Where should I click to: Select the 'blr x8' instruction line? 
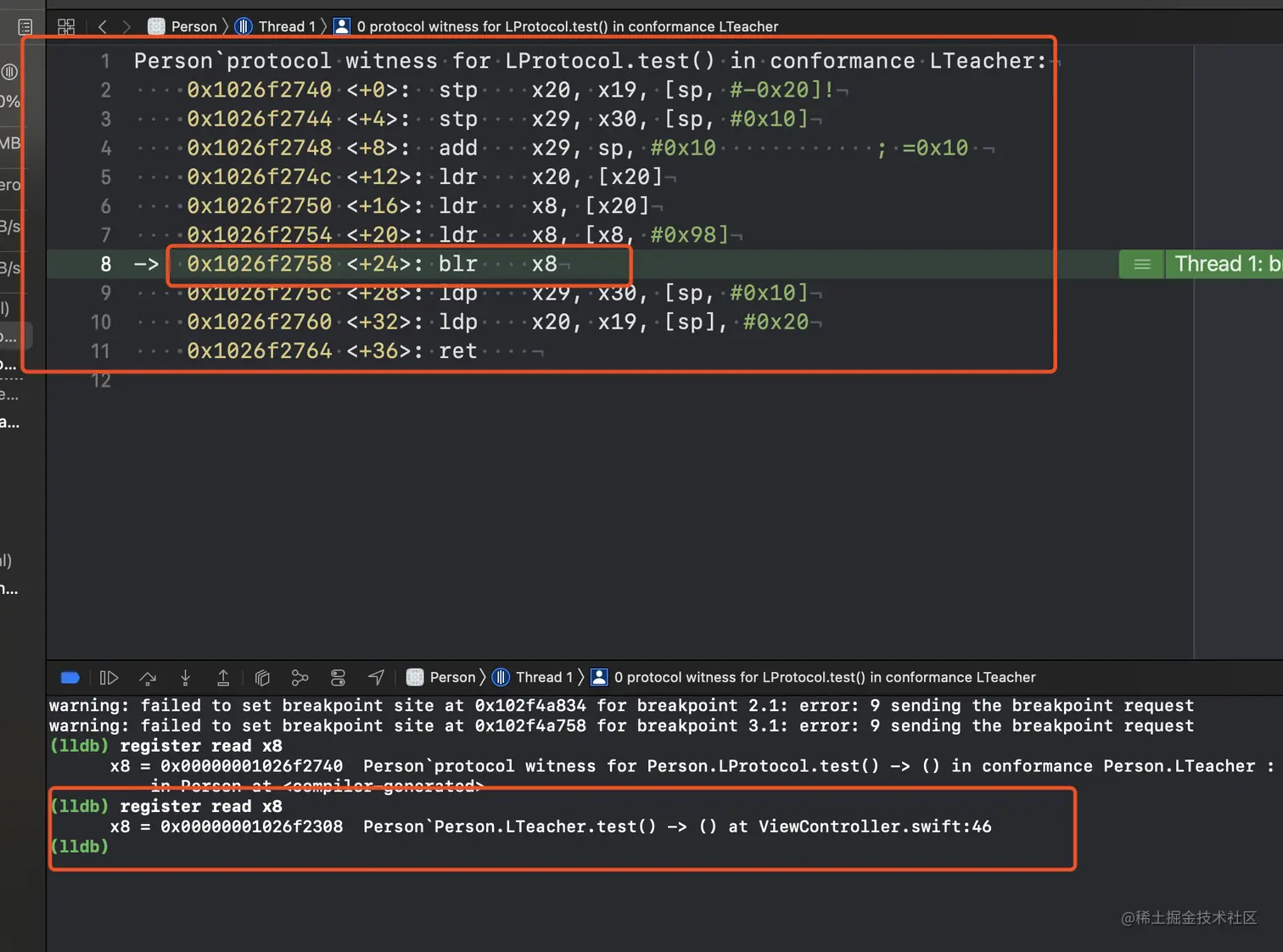coord(372,264)
